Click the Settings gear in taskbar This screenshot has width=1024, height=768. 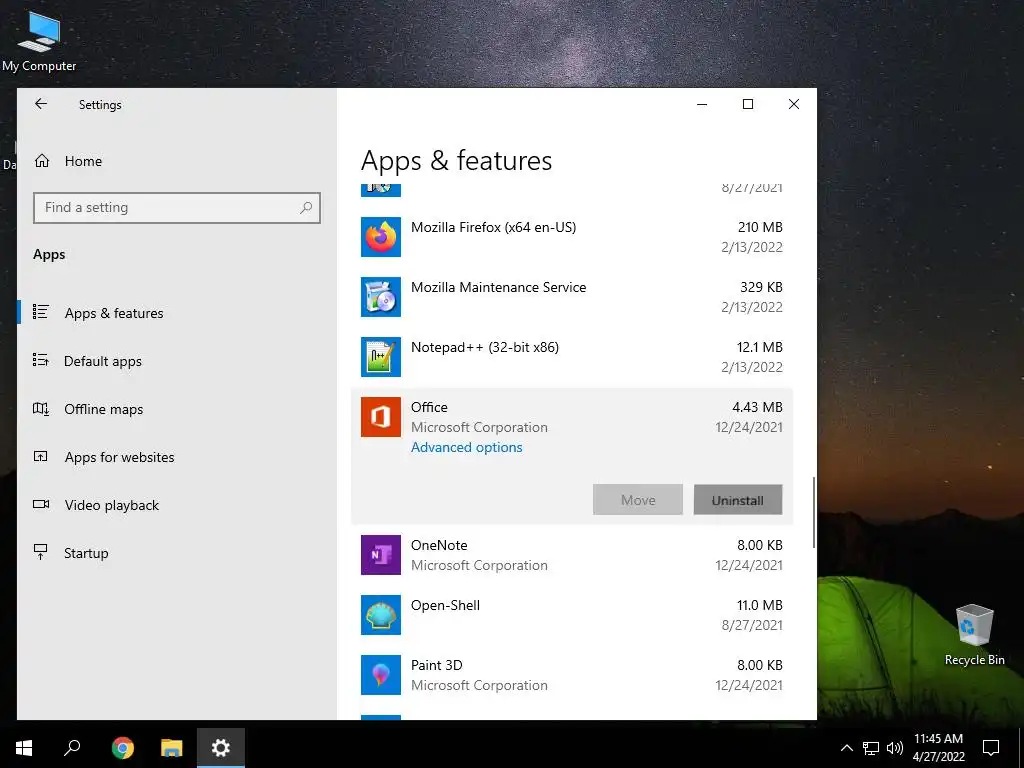coord(221,748)
